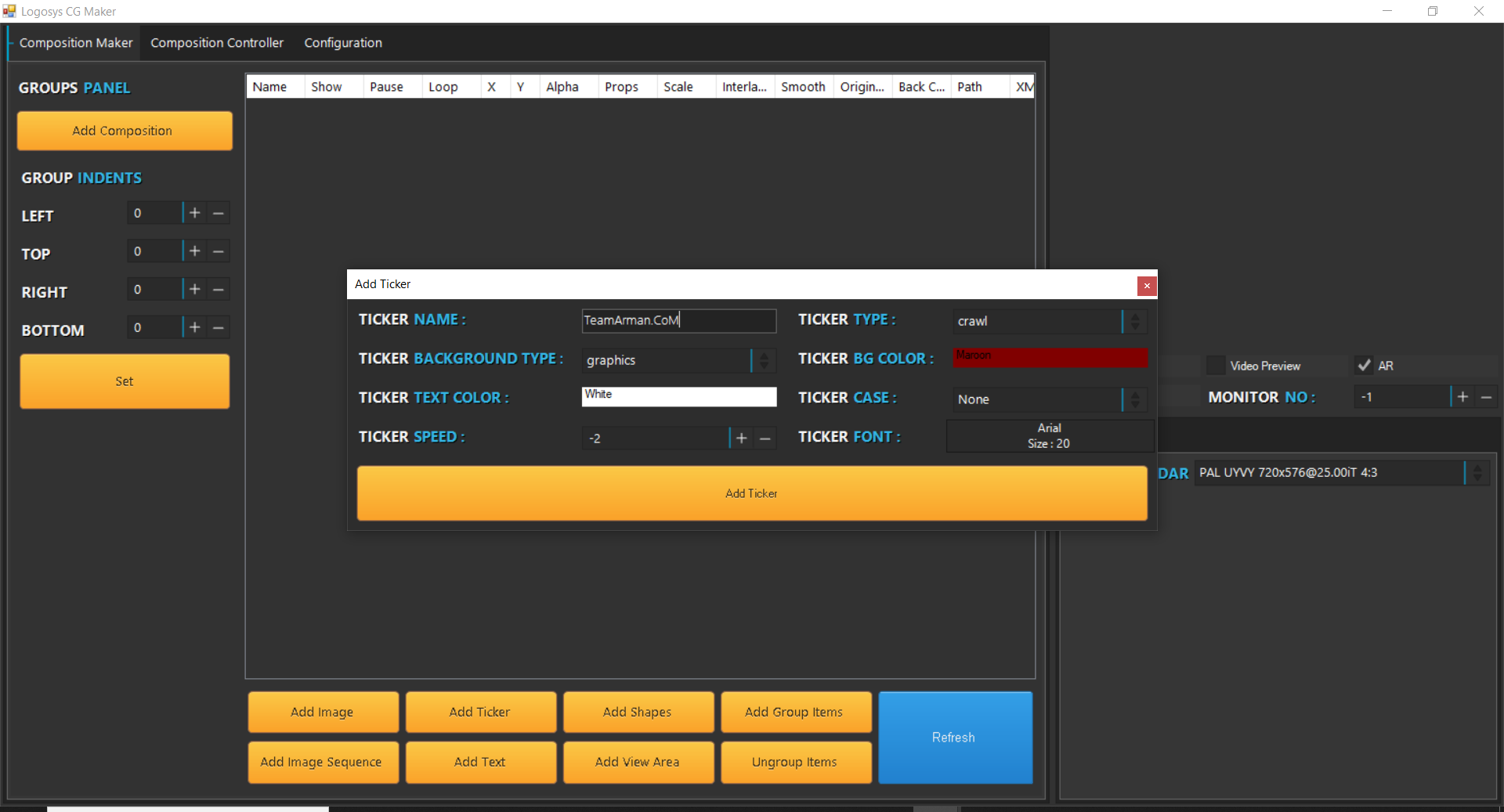Screen dimensions: 1504x812
Task: Decrease the TOP indent with minus icon
Action: click(219, 251)
